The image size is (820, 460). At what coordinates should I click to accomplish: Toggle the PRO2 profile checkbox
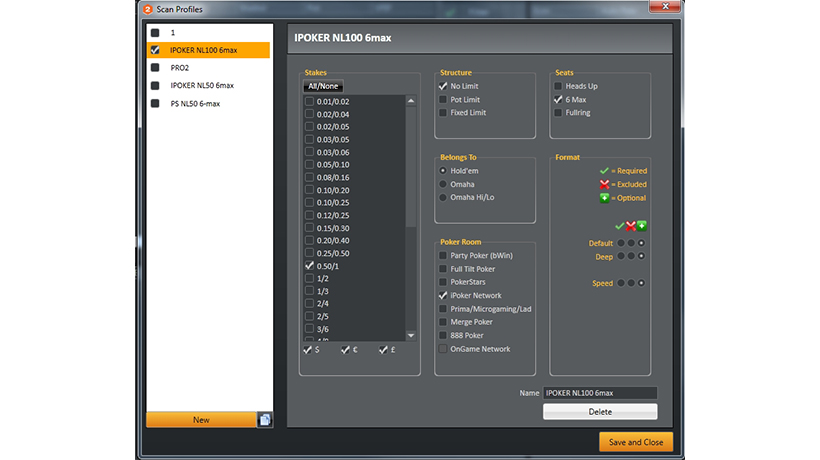(155, 67)
